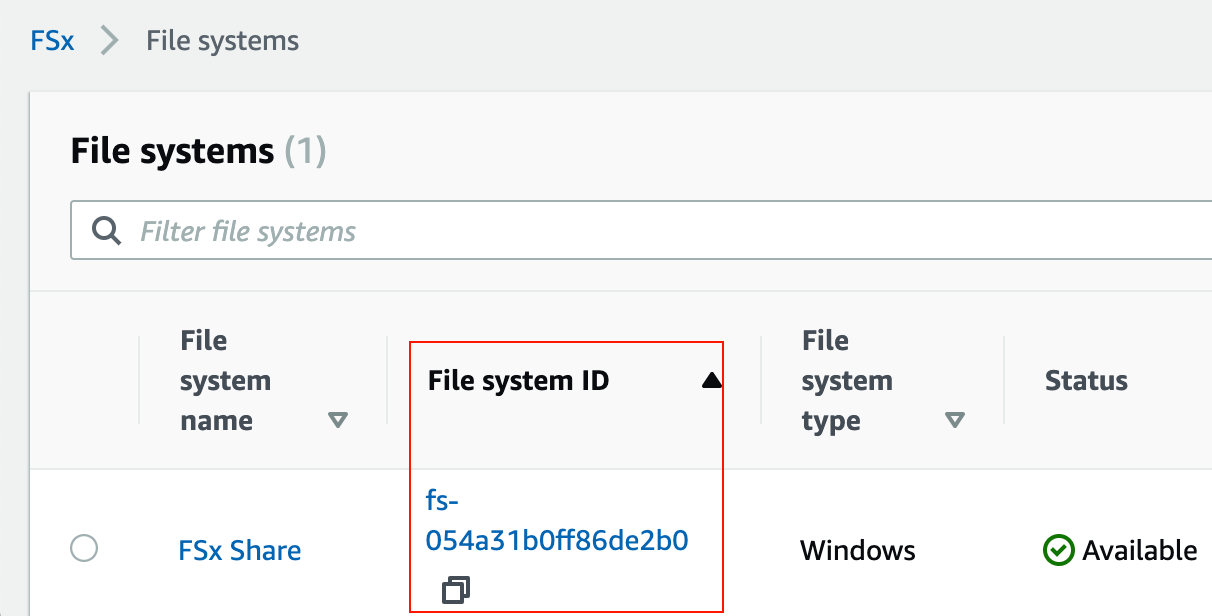Go to FSx in the breadcrumb

[x=52, y=41]
